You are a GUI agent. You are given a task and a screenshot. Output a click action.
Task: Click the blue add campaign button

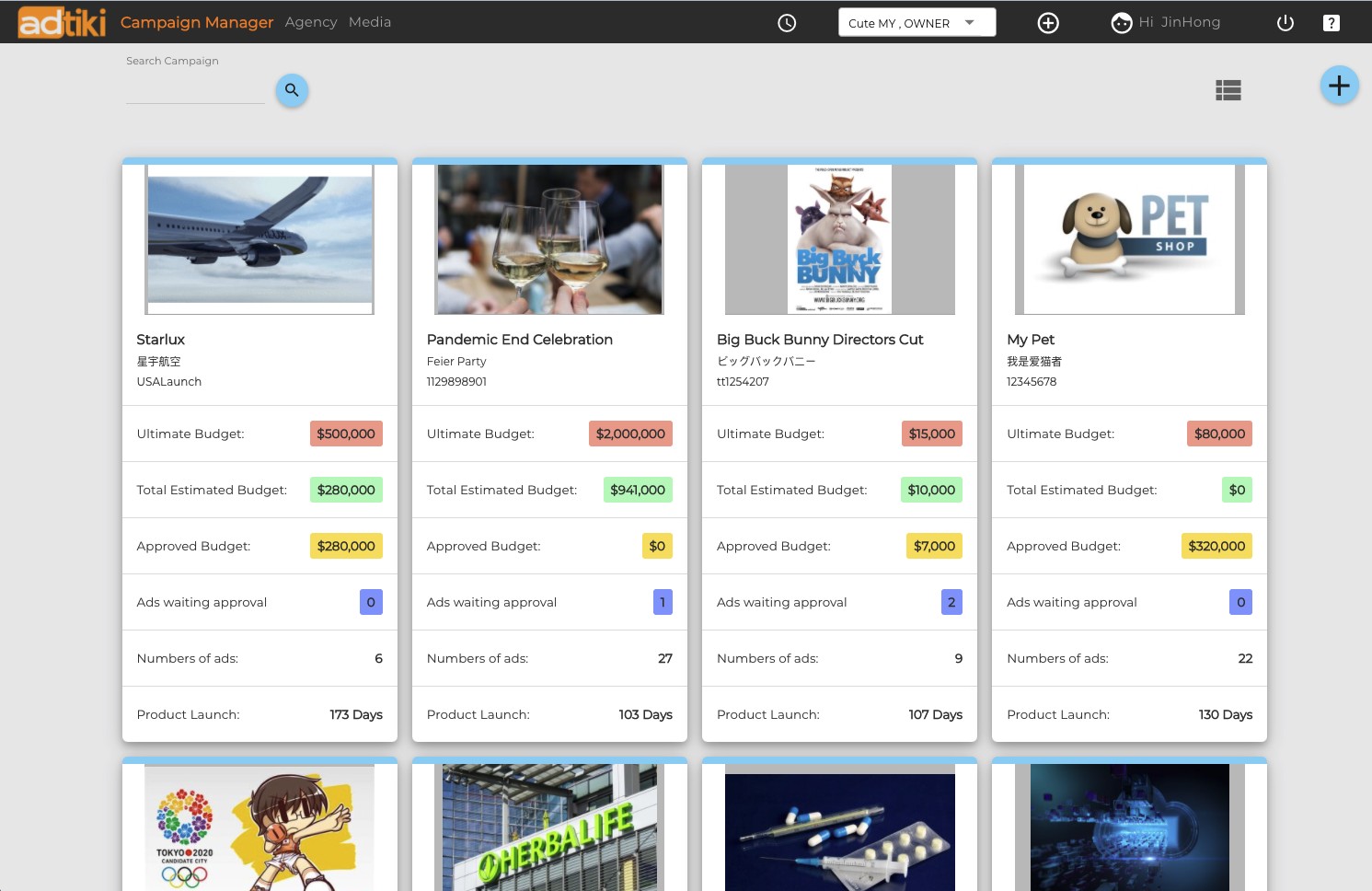coord(1339,86)
